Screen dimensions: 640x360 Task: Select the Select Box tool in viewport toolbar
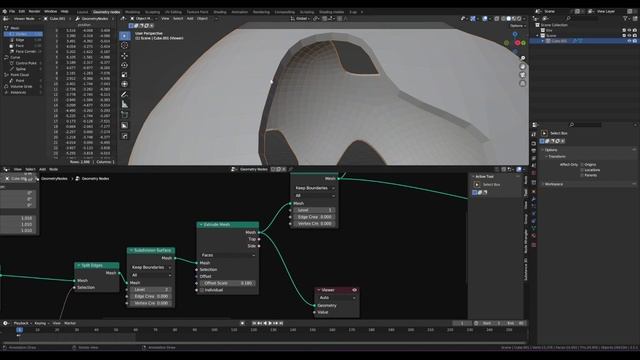click(124, 36)
